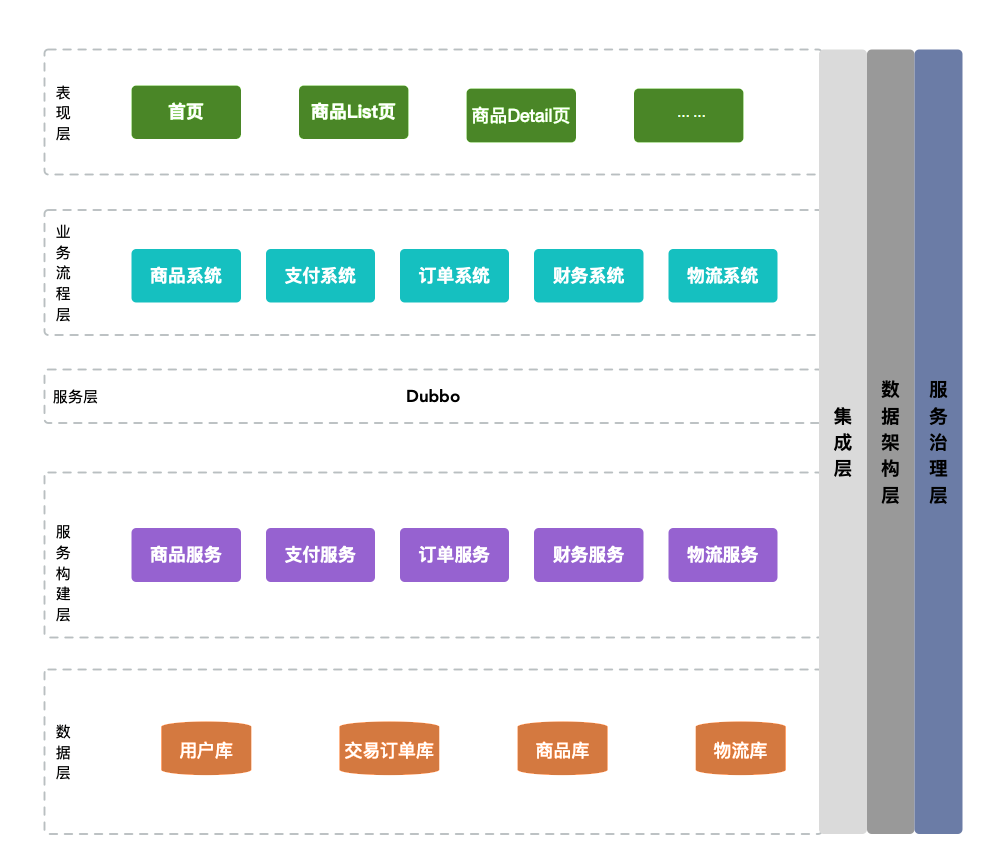992x860 pixels.
Task: Click the 数据架构层 vertical bar label
Action: pyautogui.click(x=890, y=442)
